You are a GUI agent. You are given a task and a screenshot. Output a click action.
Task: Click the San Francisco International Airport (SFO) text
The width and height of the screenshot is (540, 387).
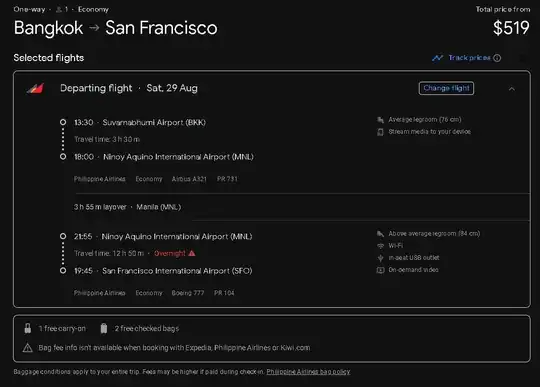point(177,271)
